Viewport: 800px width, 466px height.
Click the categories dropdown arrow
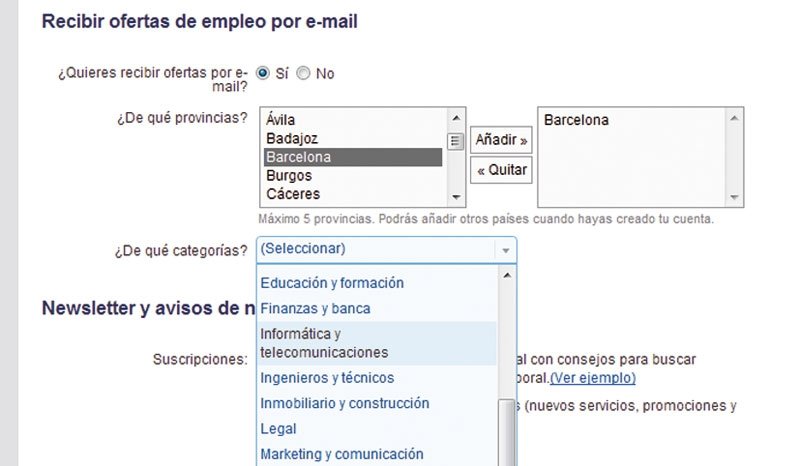point(506,250)
